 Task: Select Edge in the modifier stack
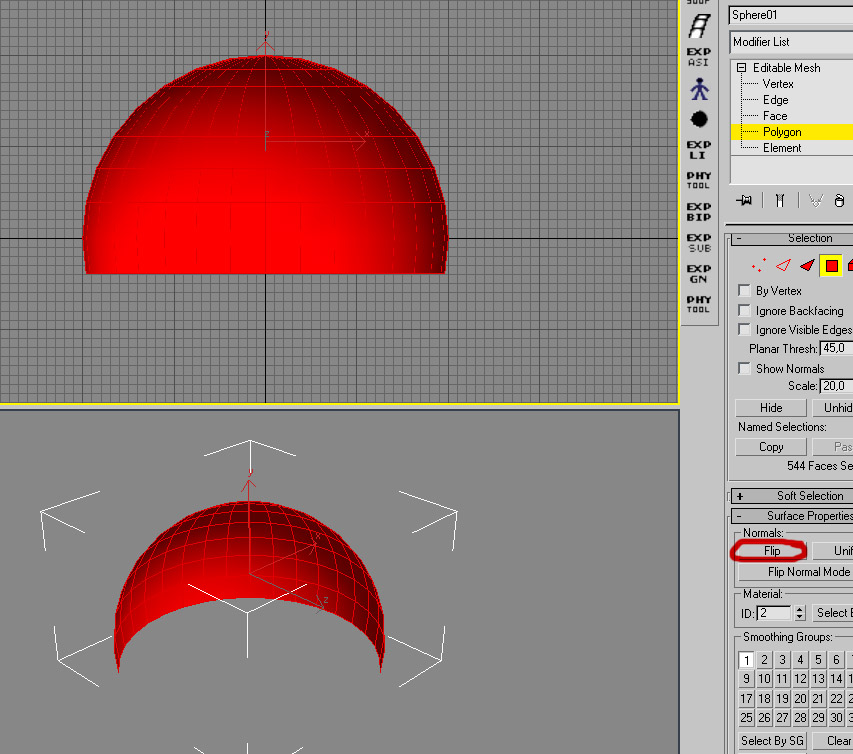tap(775, 100)
